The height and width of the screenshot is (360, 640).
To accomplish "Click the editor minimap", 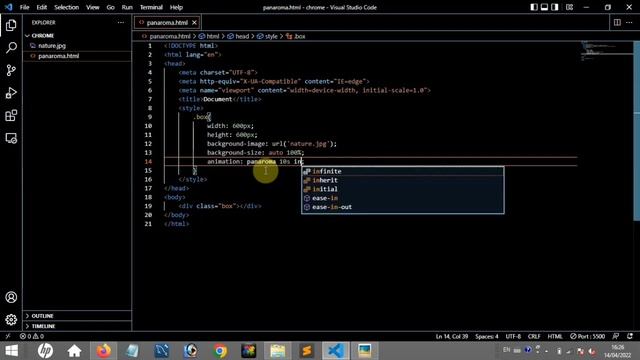I will (606, 51).
